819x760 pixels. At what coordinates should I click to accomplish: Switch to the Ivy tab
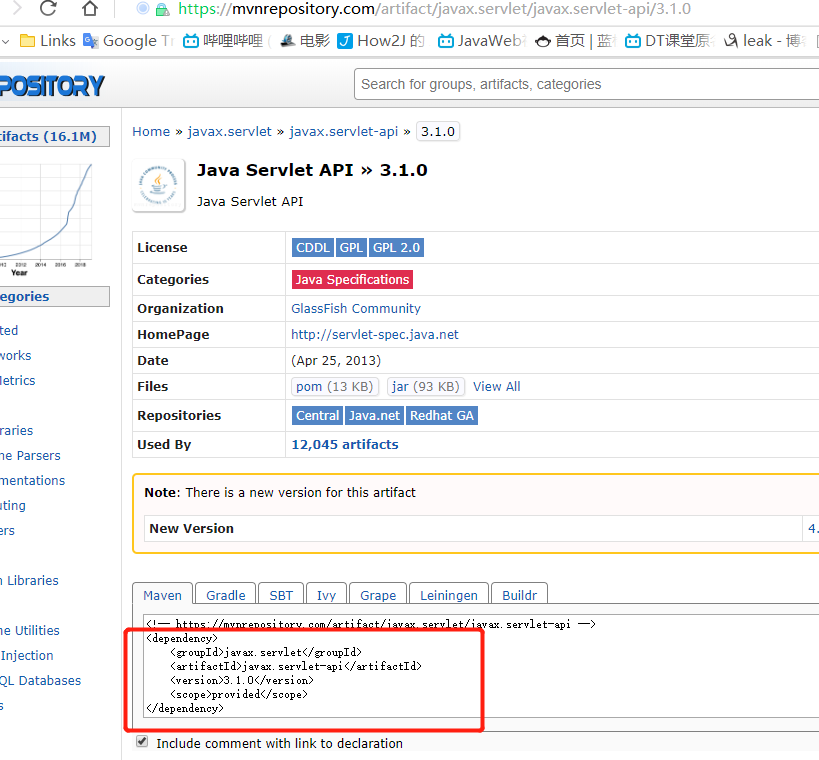(326, 595)
